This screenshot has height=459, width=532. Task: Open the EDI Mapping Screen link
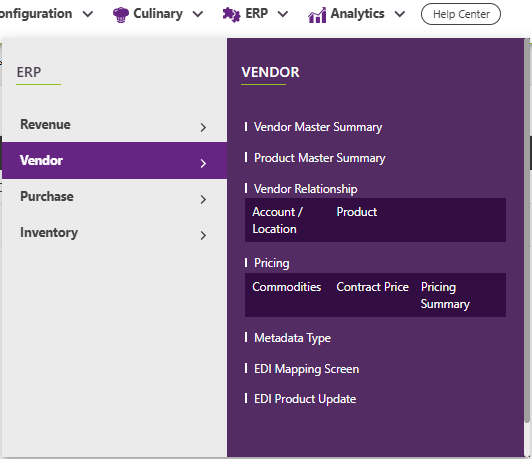(x=306, y=369)
